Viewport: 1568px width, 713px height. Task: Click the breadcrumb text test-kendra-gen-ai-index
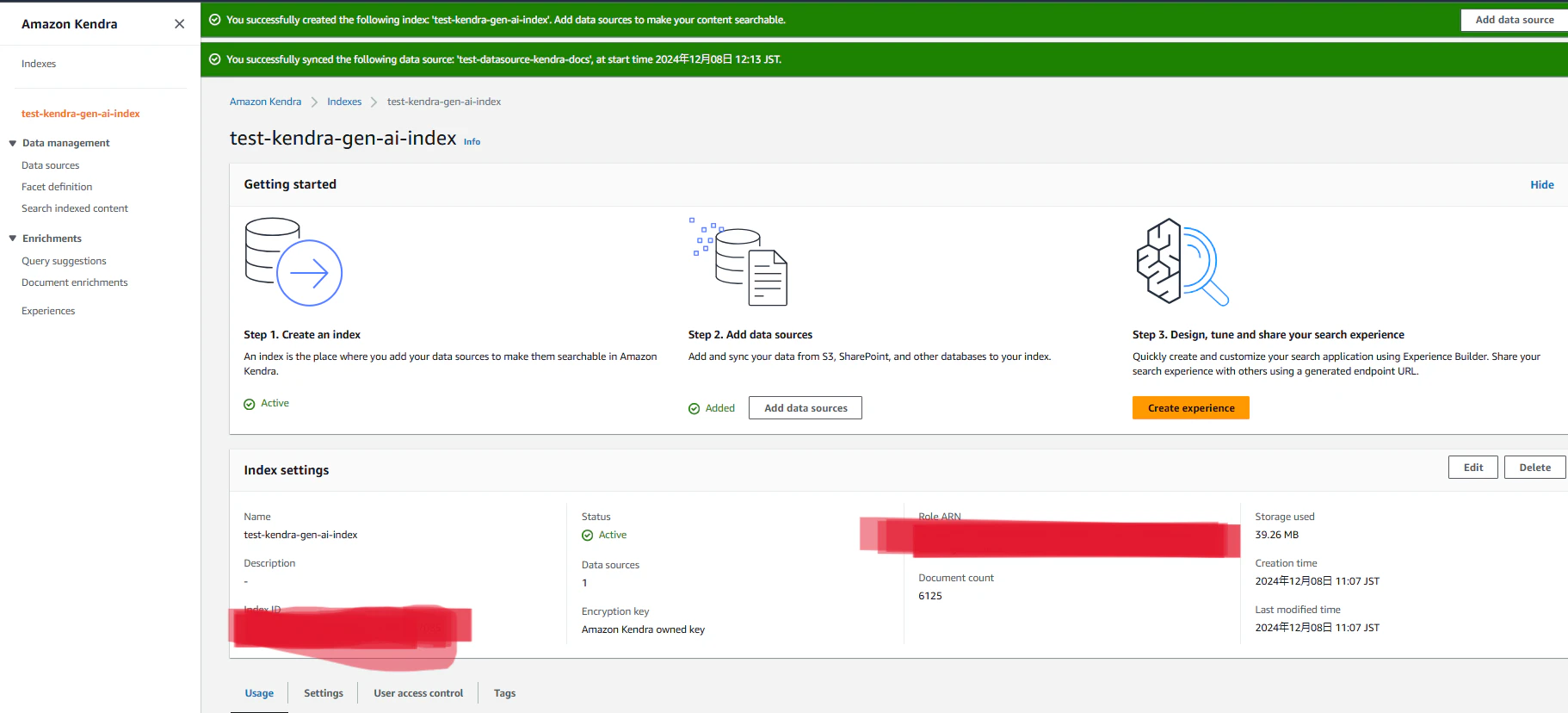coord(444,102)
